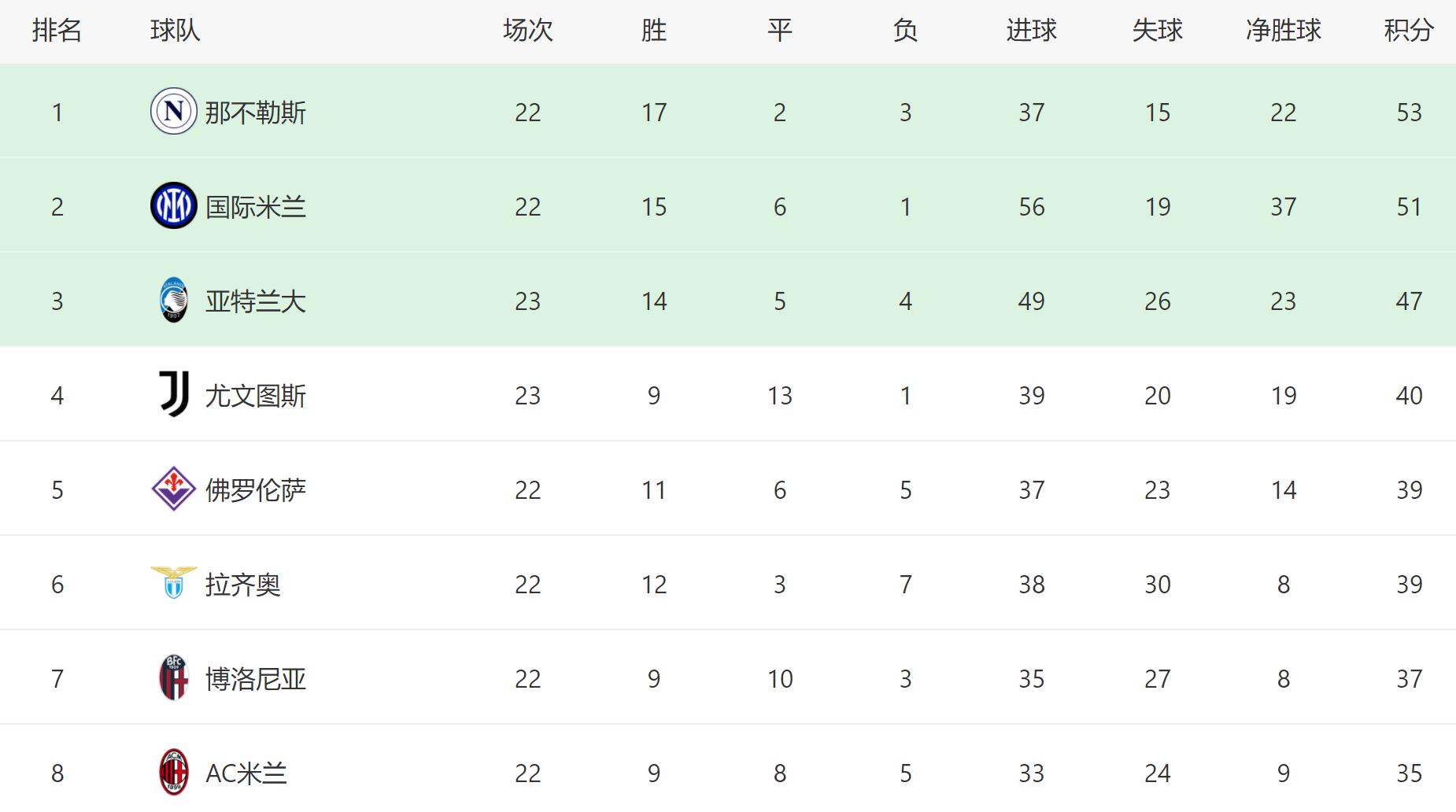Click the 积分 column header
1456x812 pixels.
click(1409, 31)
